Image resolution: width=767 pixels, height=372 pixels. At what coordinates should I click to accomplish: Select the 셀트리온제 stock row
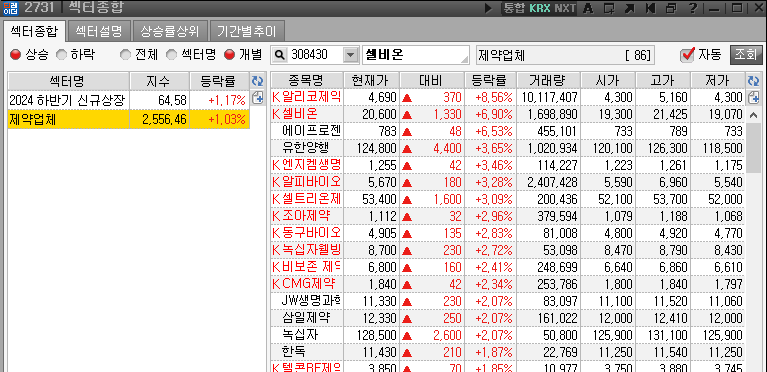(x=508, y=199)
